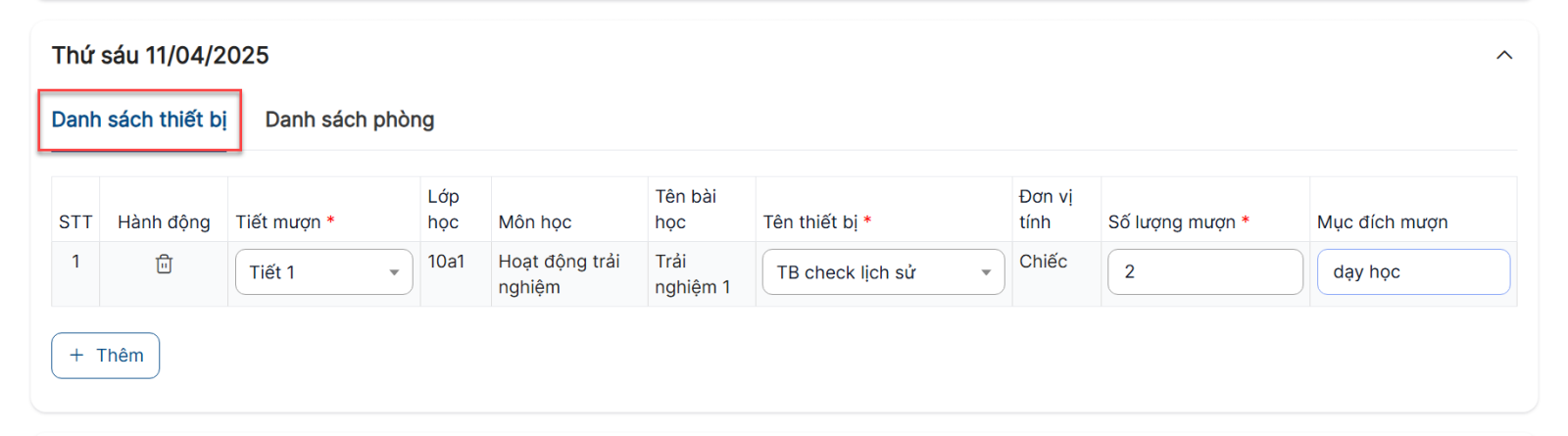Select the Tên bài học column header
The width and height of the screenshot is (1568, 436).
click(x=686, y=210)
